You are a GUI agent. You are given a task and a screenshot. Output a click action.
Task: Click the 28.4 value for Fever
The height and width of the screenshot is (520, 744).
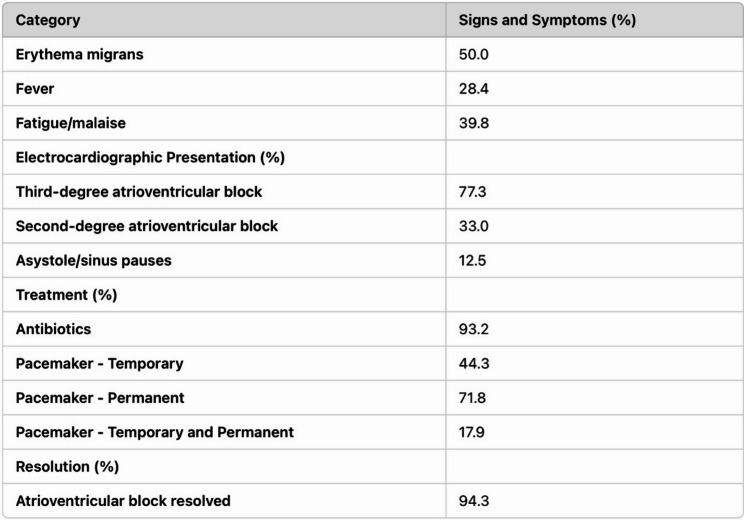click(x=474, y=89)
